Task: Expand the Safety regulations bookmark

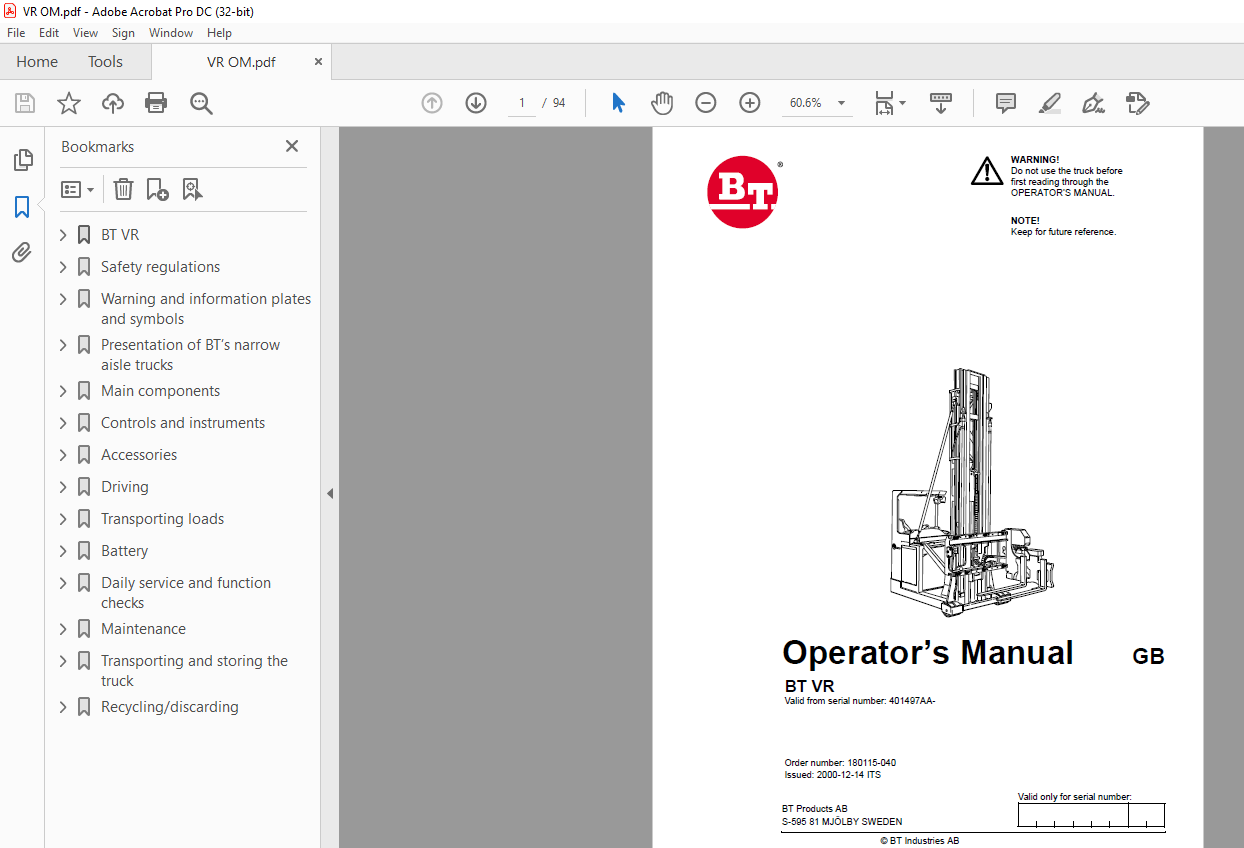Action: click(x=63, y=267)
